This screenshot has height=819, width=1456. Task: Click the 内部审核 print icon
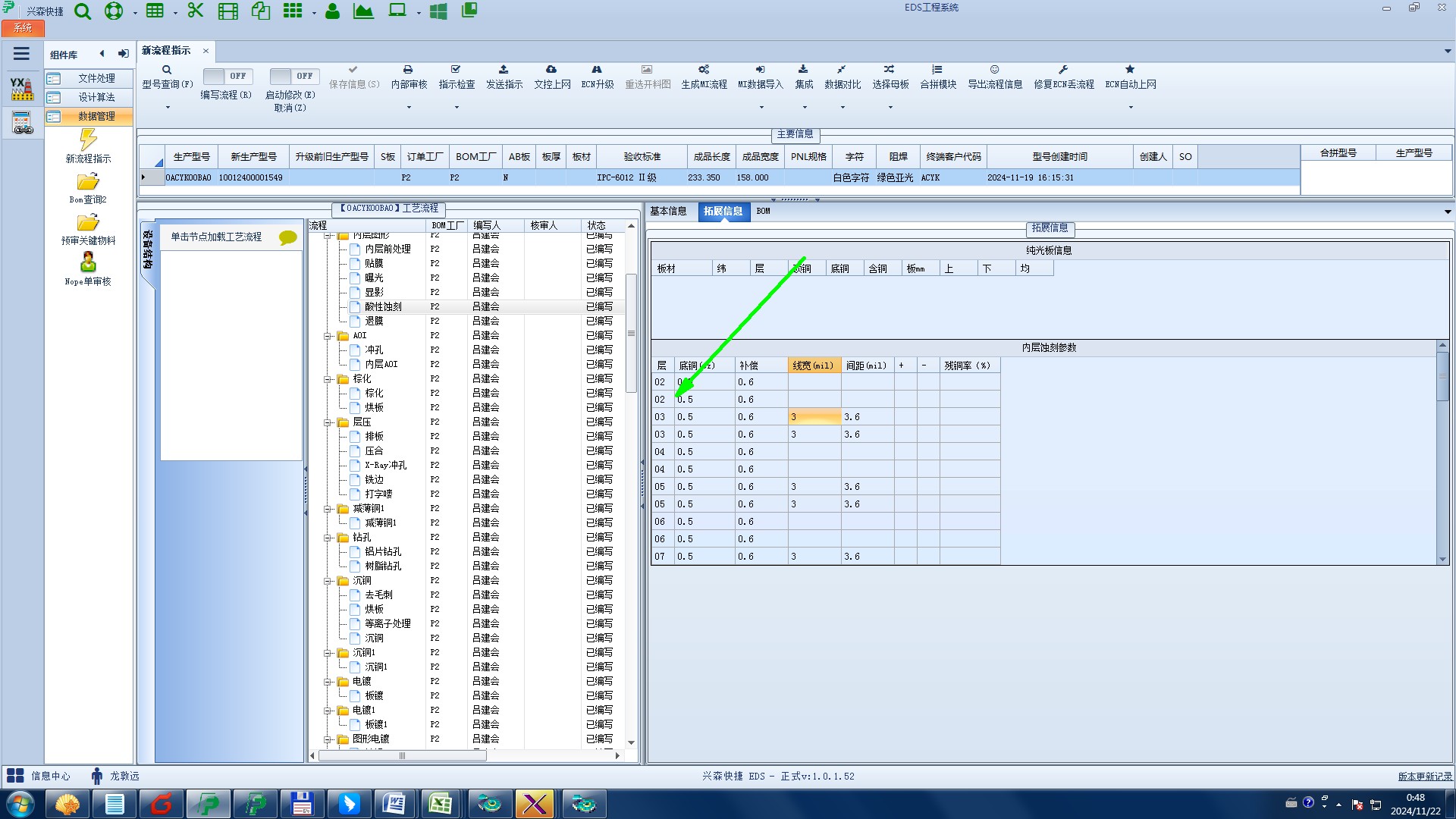408,70
